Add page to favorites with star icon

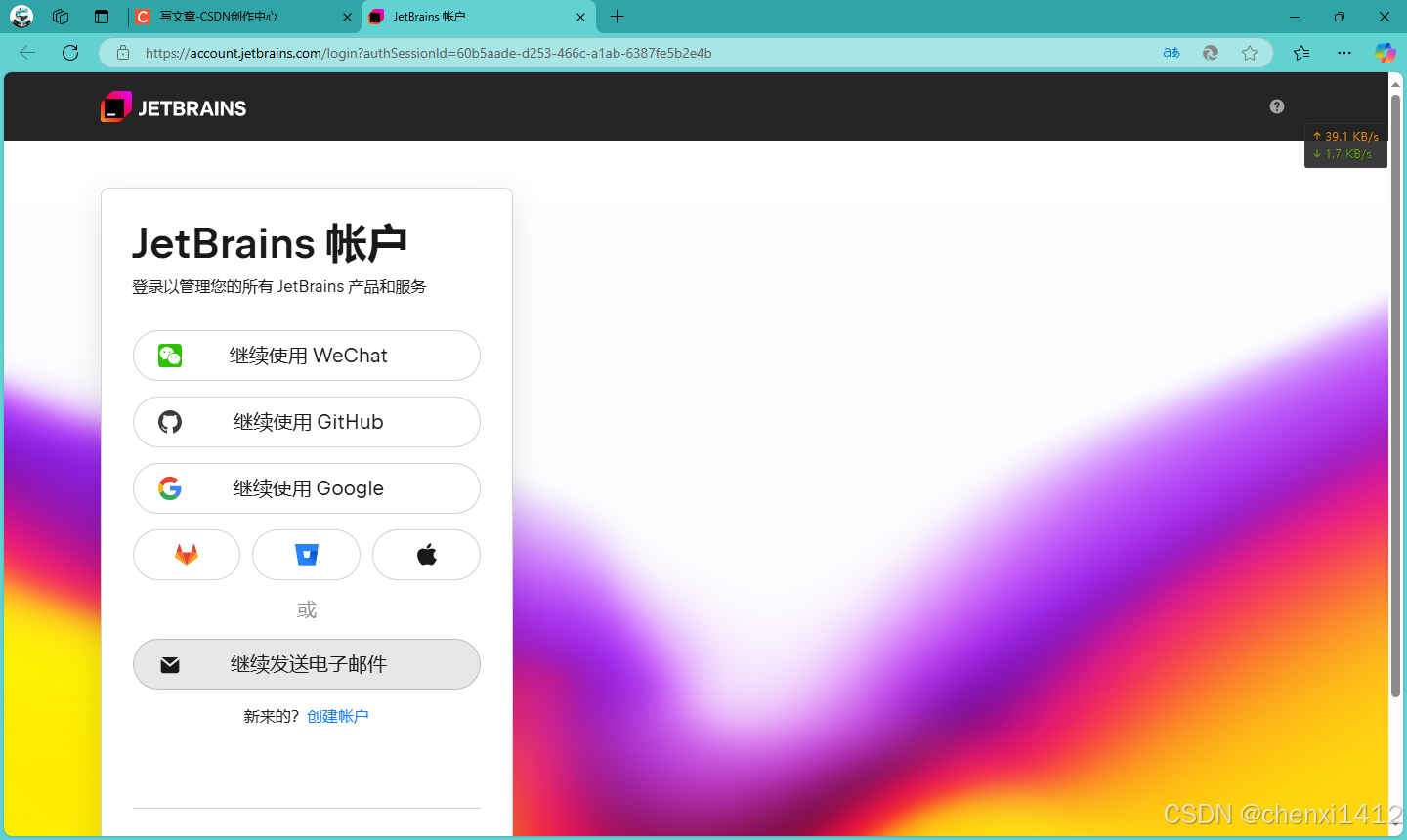click(x=1250, y=53)
